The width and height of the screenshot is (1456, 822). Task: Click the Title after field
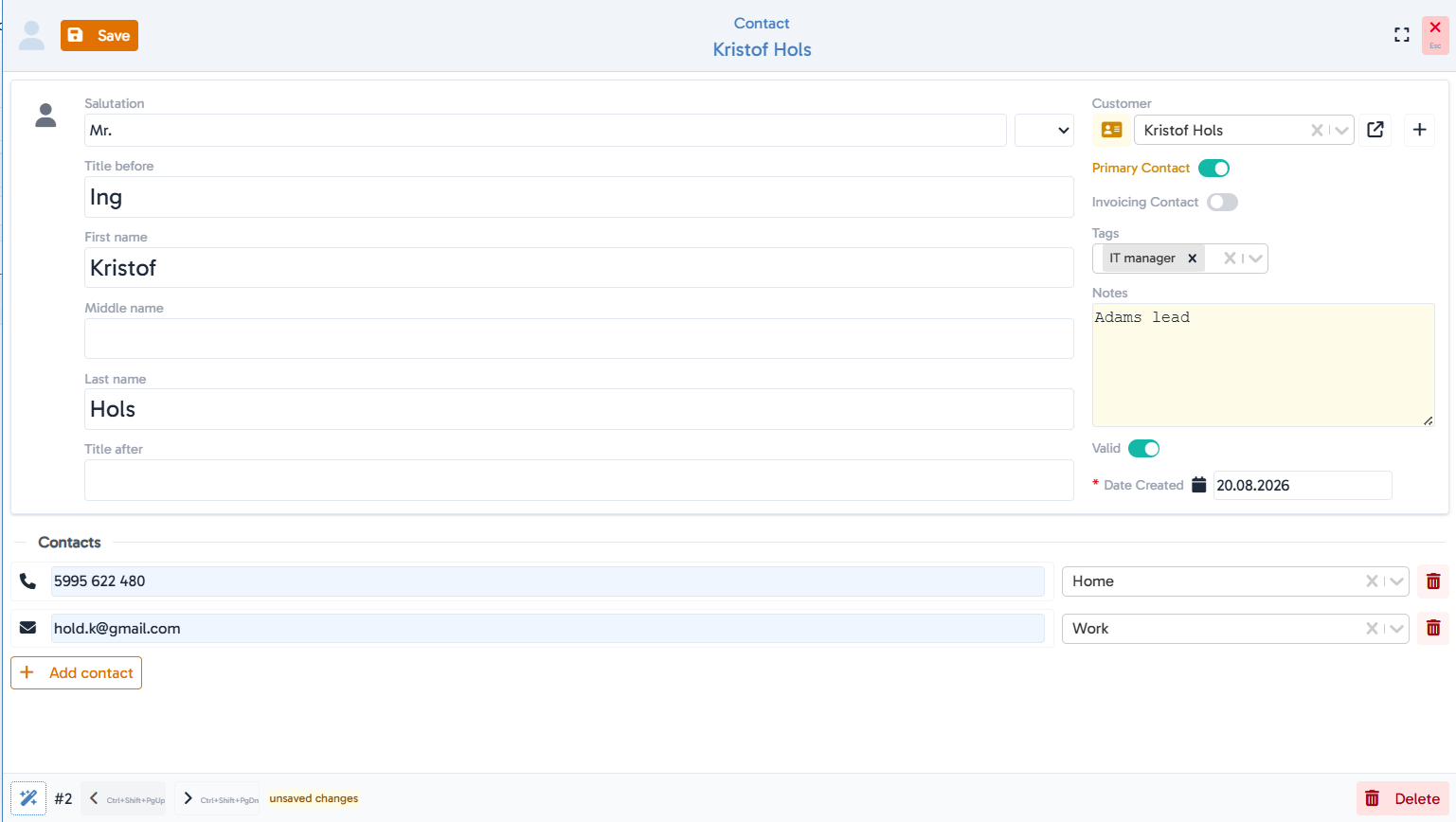click(579, 480)
